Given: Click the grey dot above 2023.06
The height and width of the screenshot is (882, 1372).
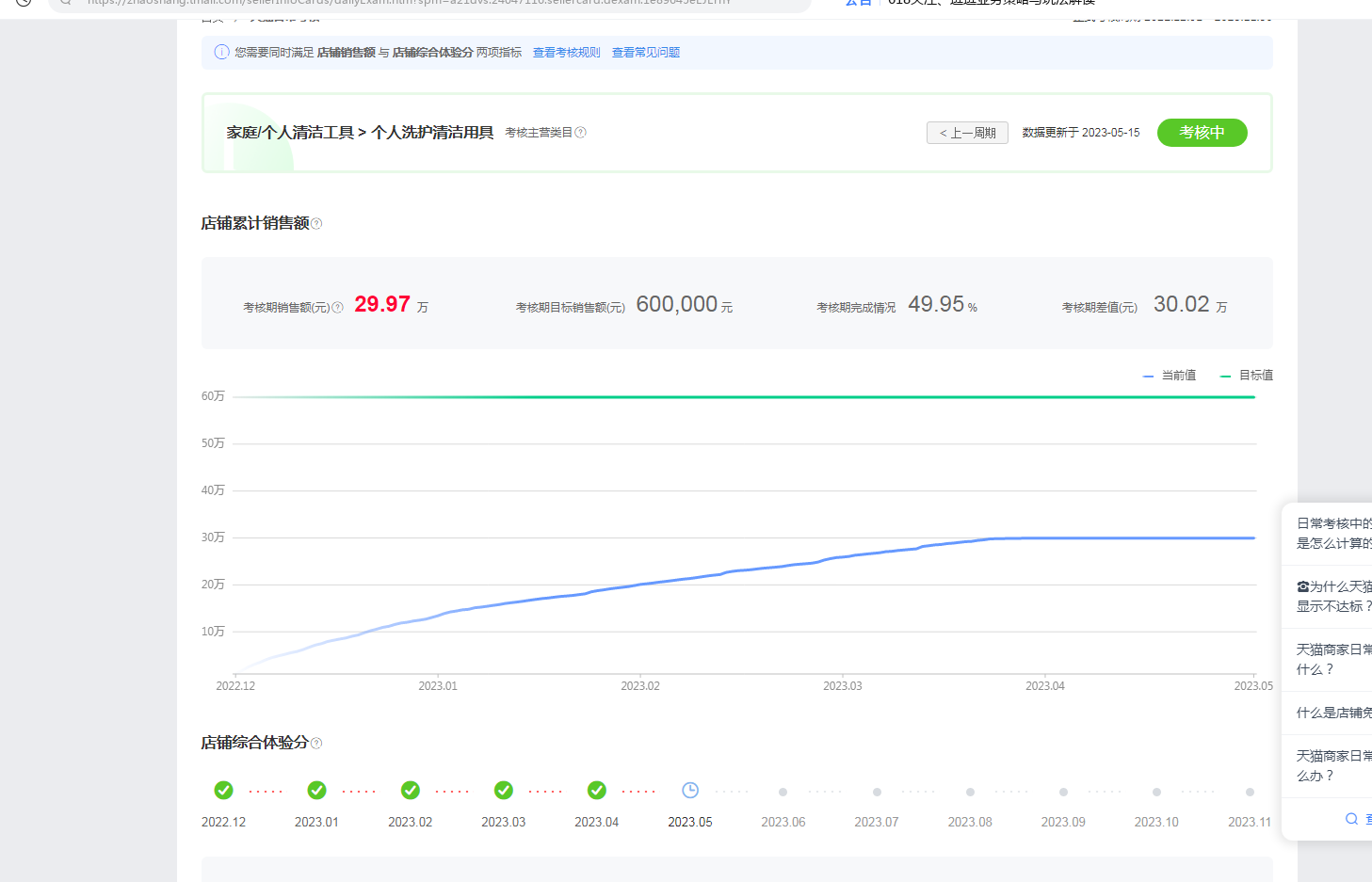Looking at the screenshot, I should coord(783,792).
